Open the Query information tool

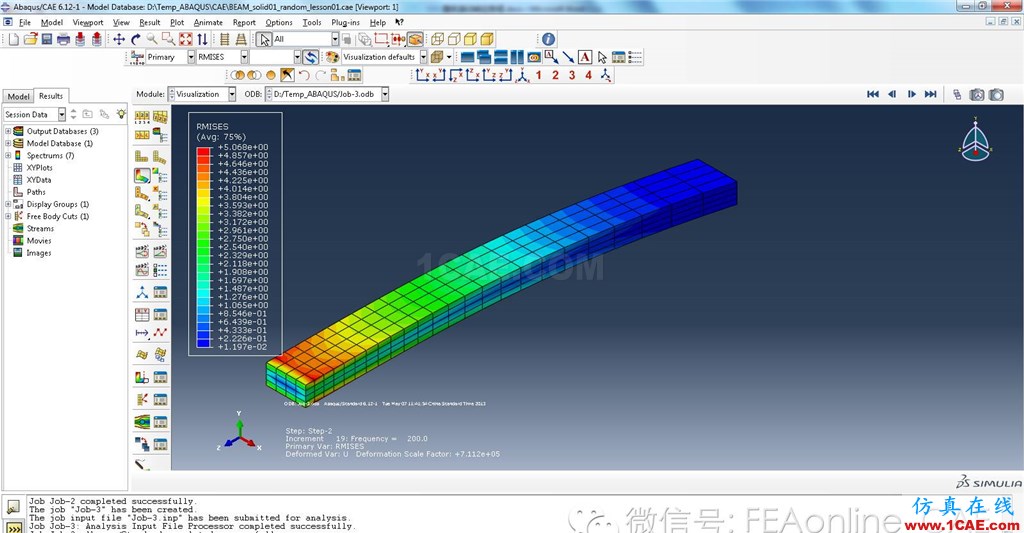(549, 40)
